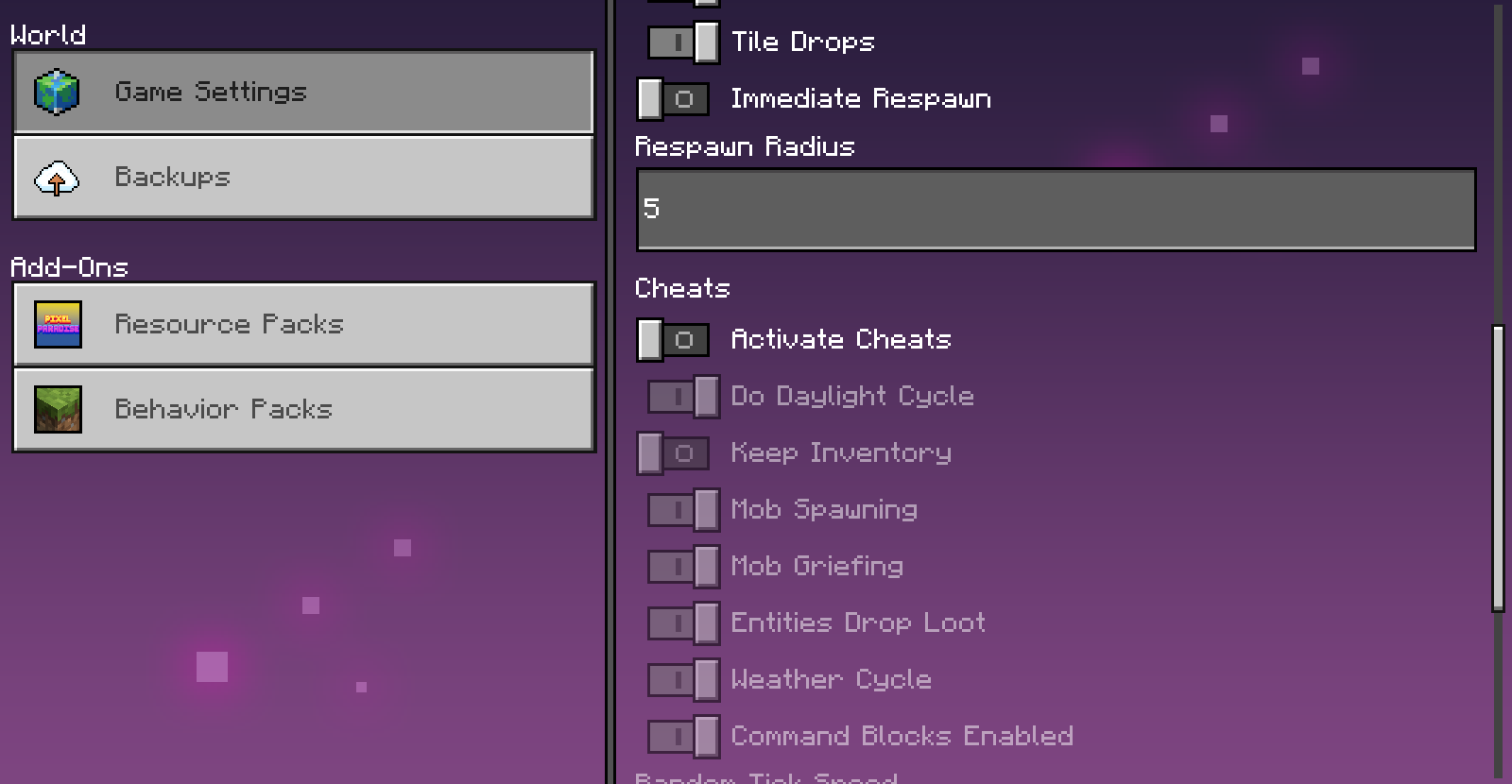Click the cloud upload Backups icon

pyautogui.click(x=57, y=178)
